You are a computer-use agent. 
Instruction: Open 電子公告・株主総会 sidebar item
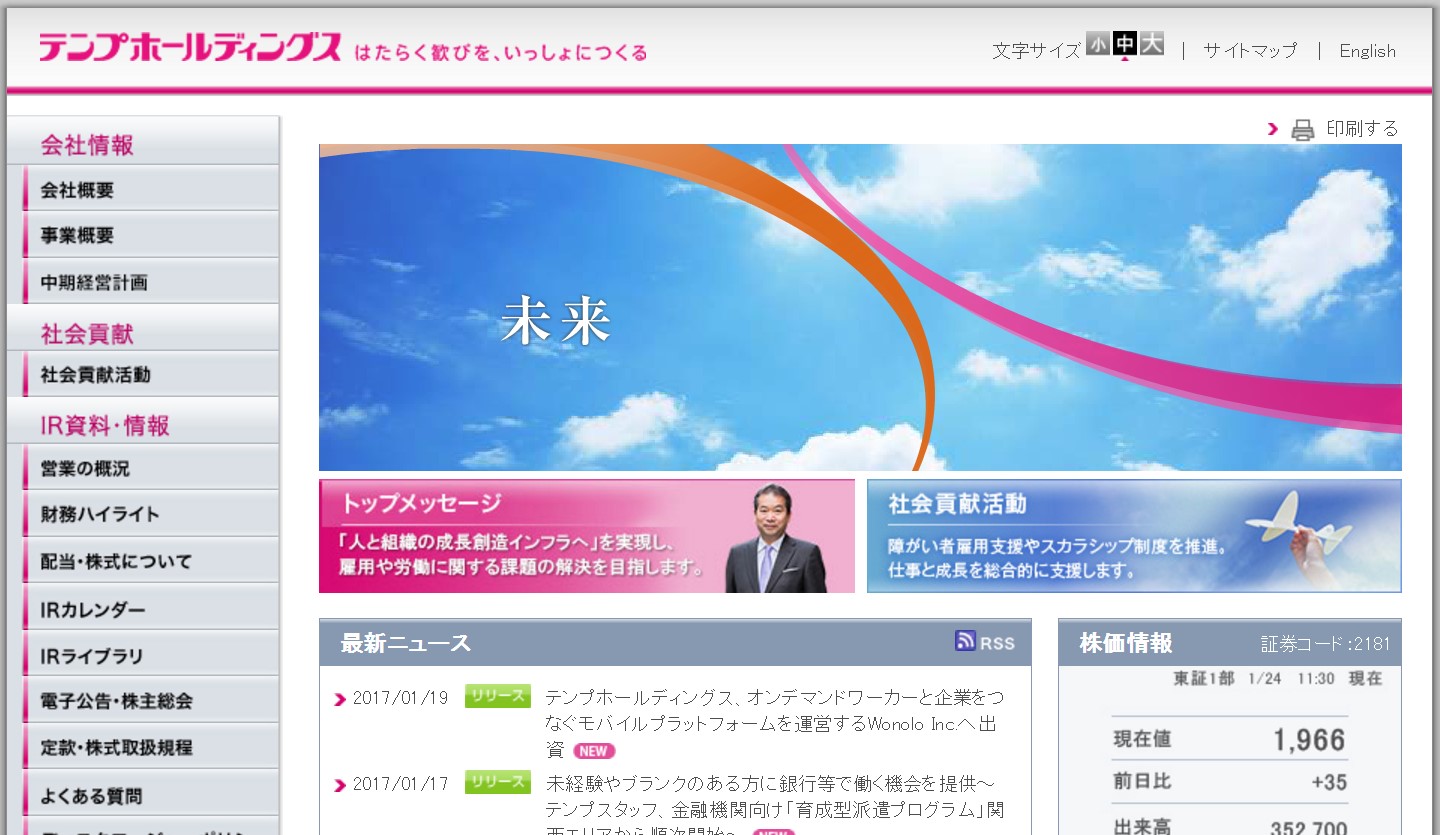tap(150, 701)
